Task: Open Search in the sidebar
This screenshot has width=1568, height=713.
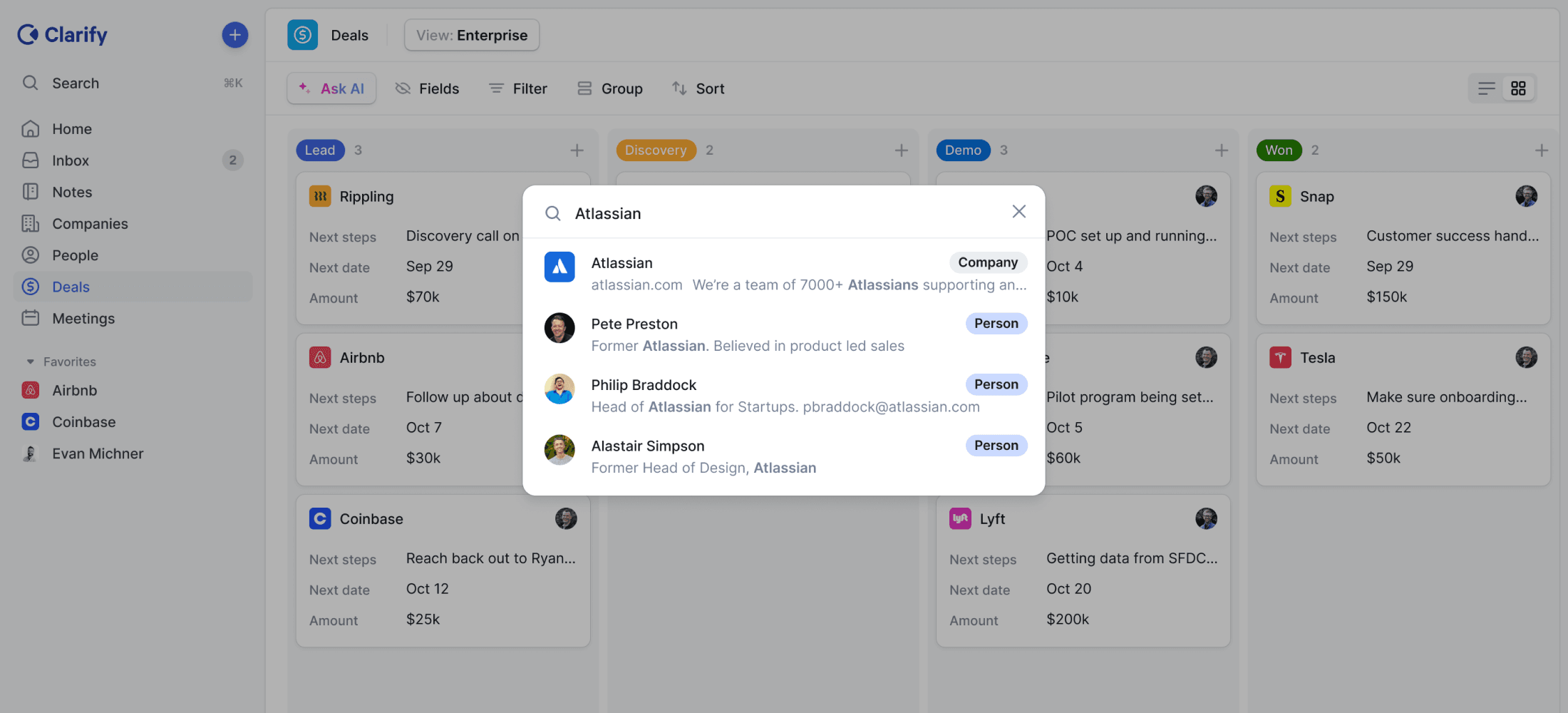Action: pos(133,83)
